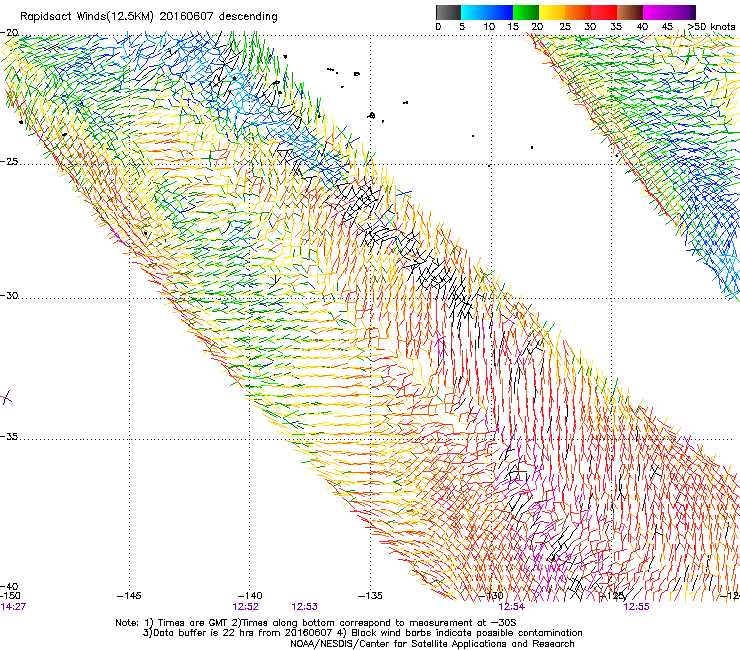Image resolution: width=740 pixels, height=650 pixels.
Task: Click the brown 35–40 knots legend segment
Action: [630, 12]
